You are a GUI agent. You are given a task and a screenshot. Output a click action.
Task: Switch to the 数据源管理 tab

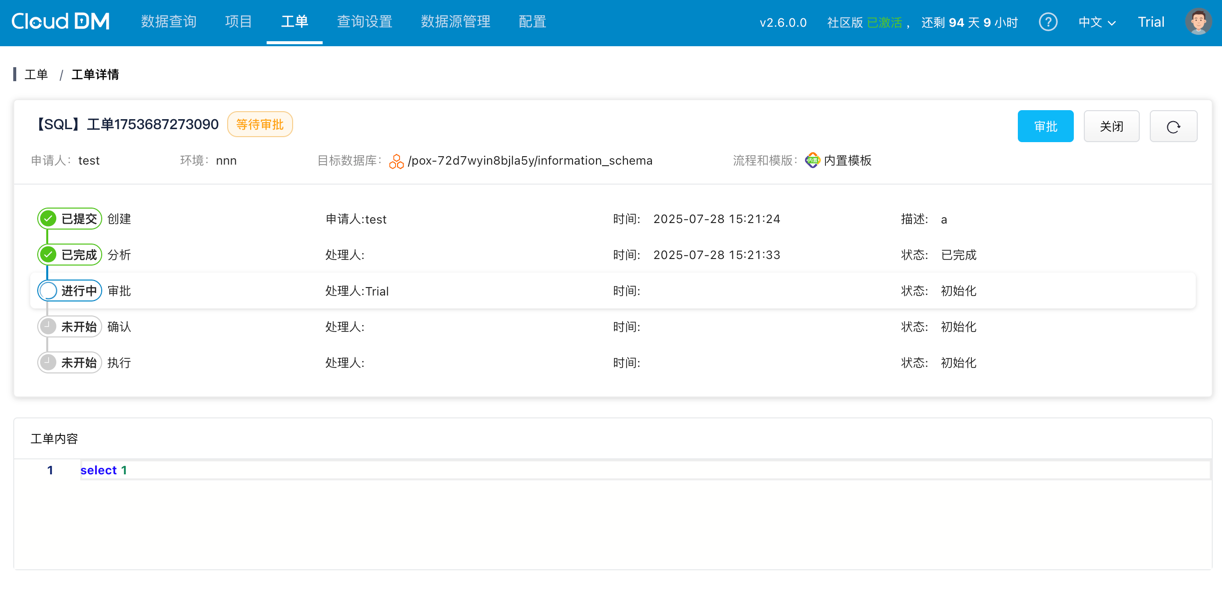click(455, 22)
